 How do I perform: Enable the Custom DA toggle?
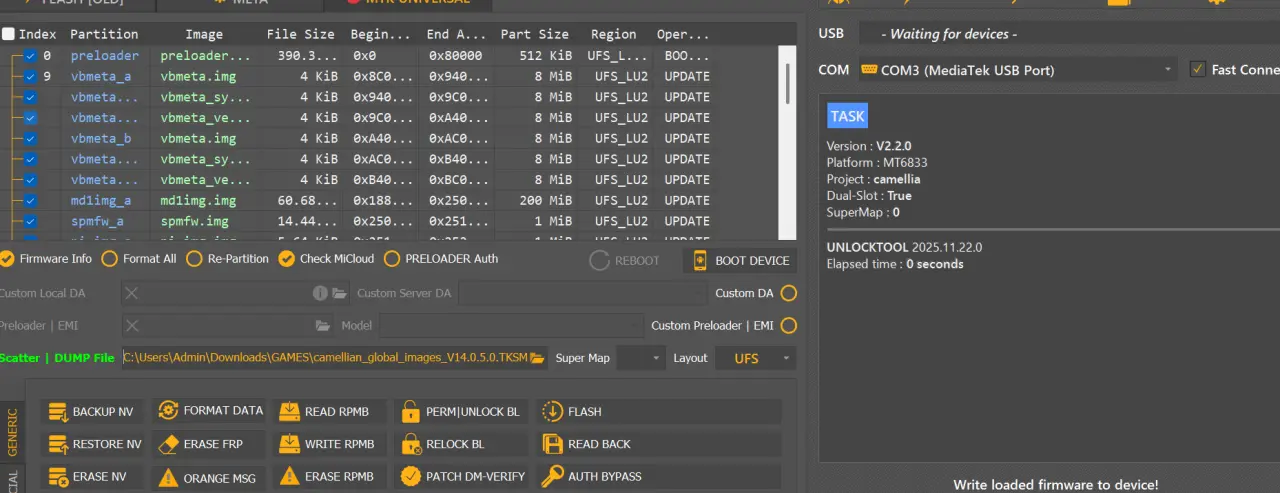[x=789, y=293]
